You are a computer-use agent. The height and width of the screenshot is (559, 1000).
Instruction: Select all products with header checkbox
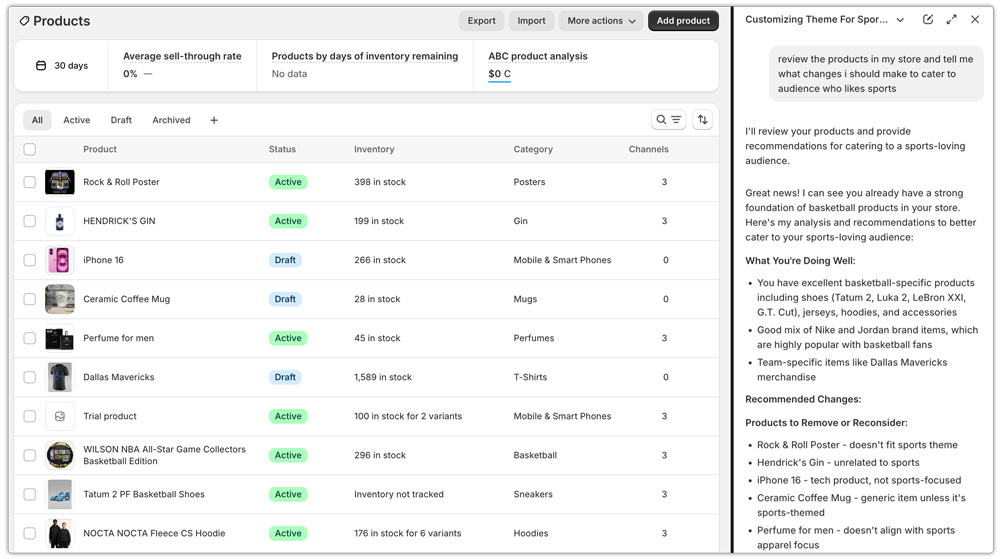coord(29,149)
